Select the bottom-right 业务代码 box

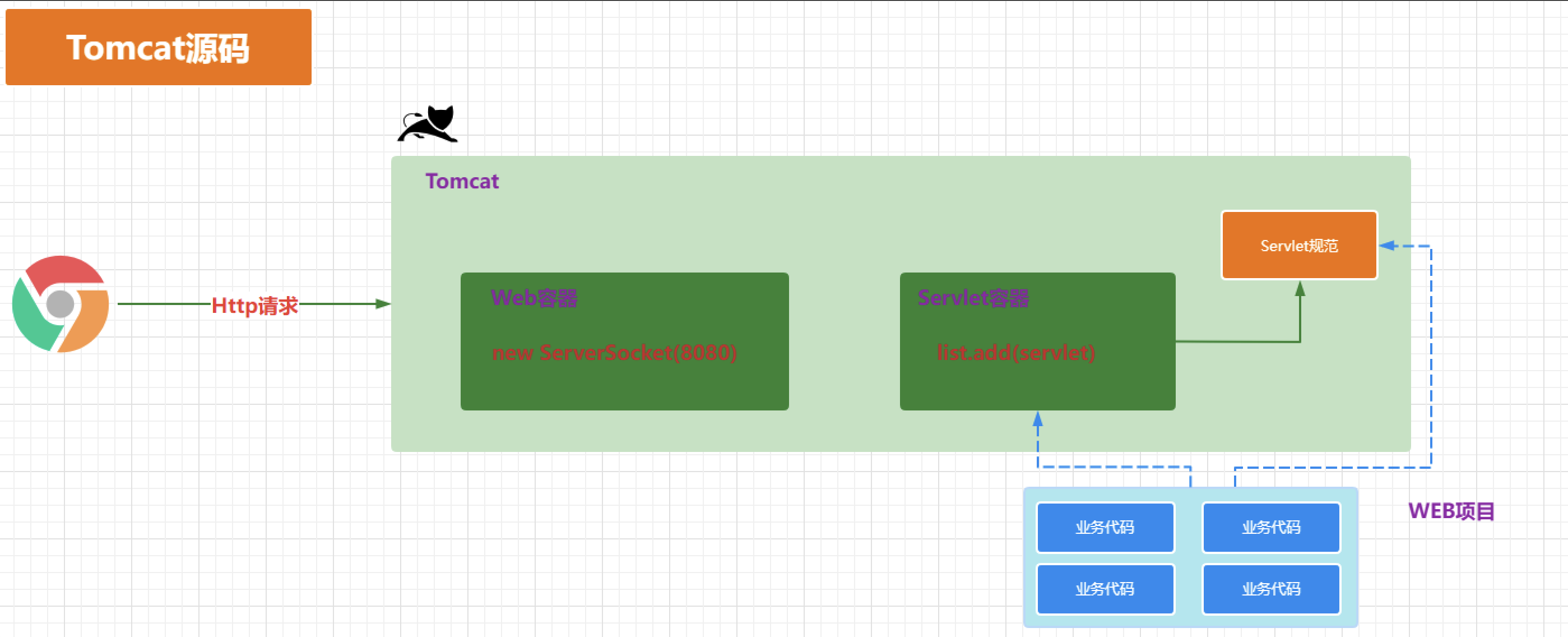[1271, 589]
